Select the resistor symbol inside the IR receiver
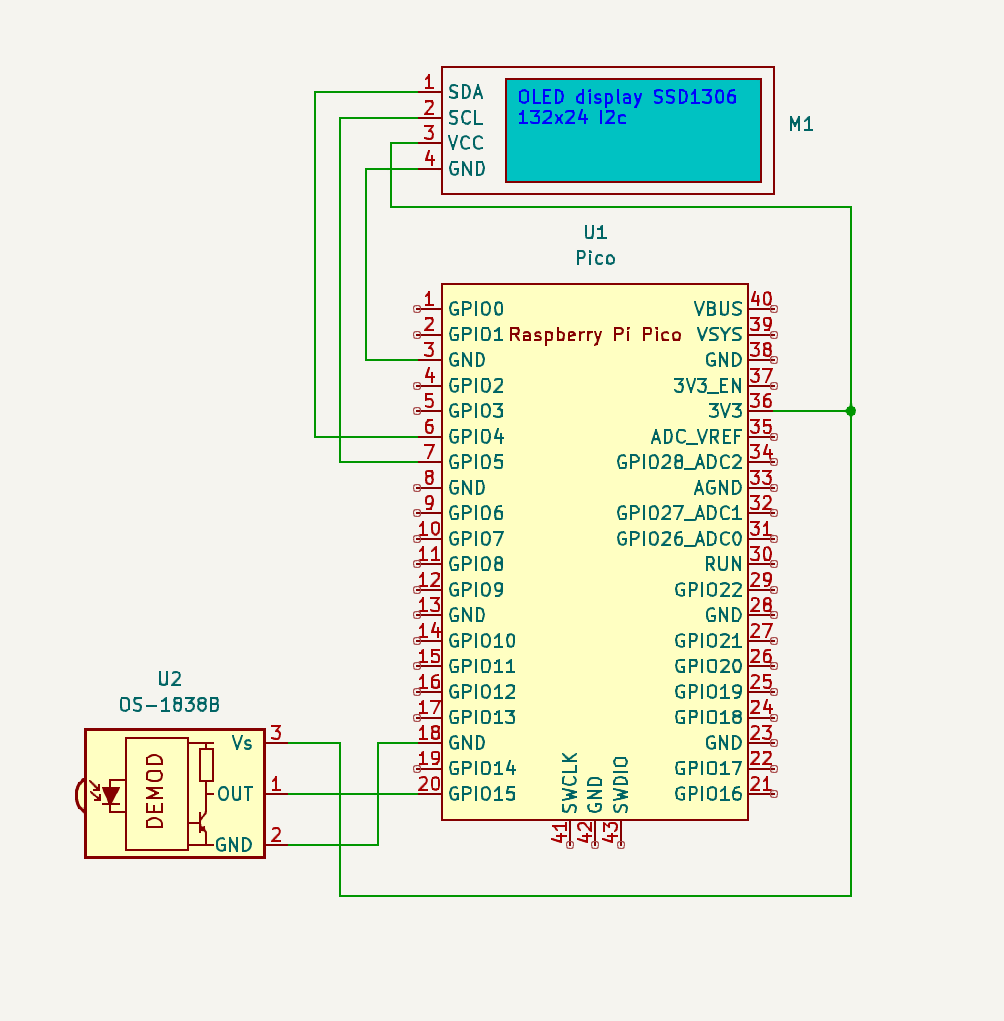This screenshot has height=1021, width=1004. click(x=206, y=764)
